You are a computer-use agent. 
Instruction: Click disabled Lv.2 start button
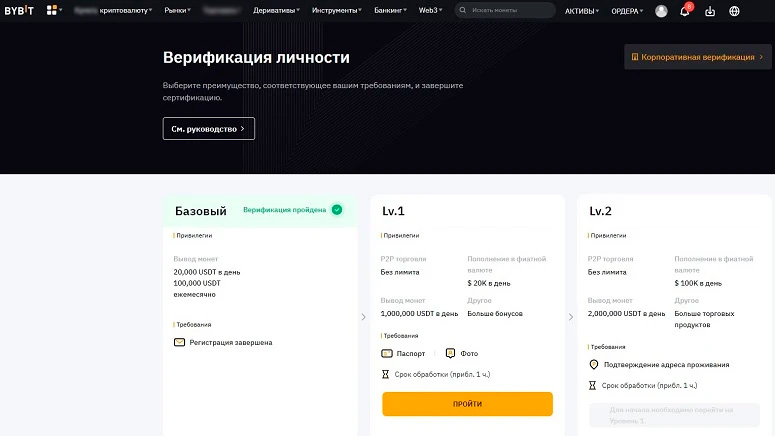(x=674, y=415)
